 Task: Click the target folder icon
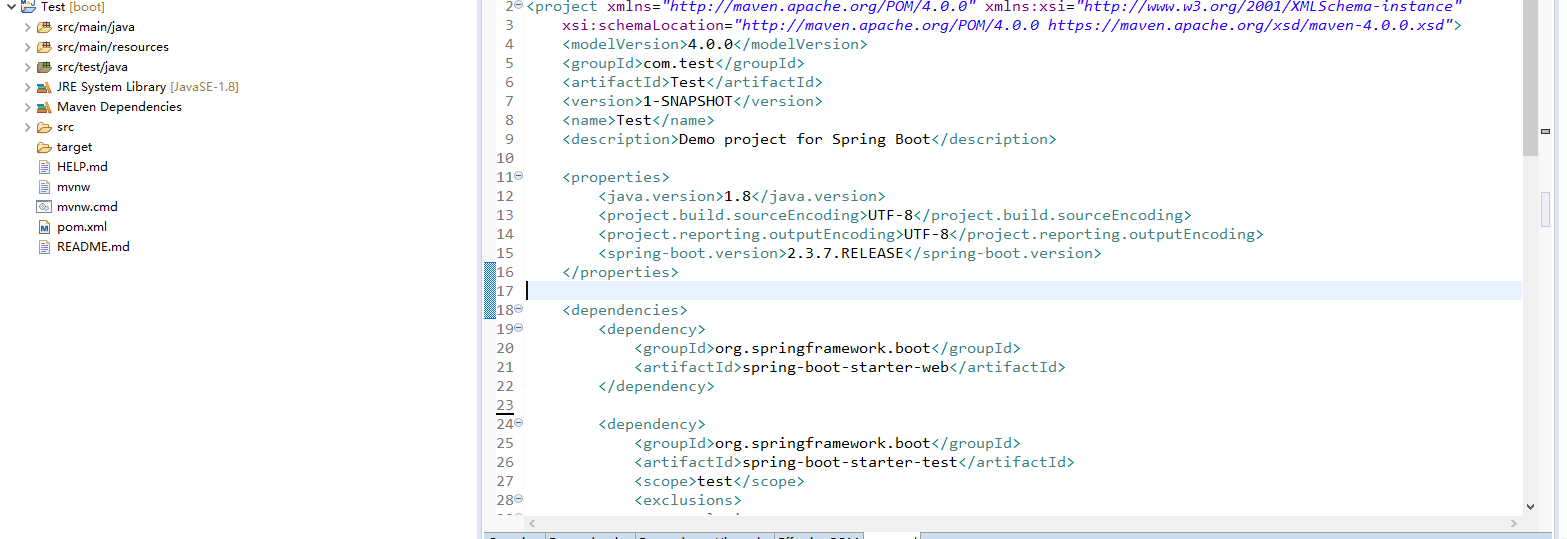point(44,147)
